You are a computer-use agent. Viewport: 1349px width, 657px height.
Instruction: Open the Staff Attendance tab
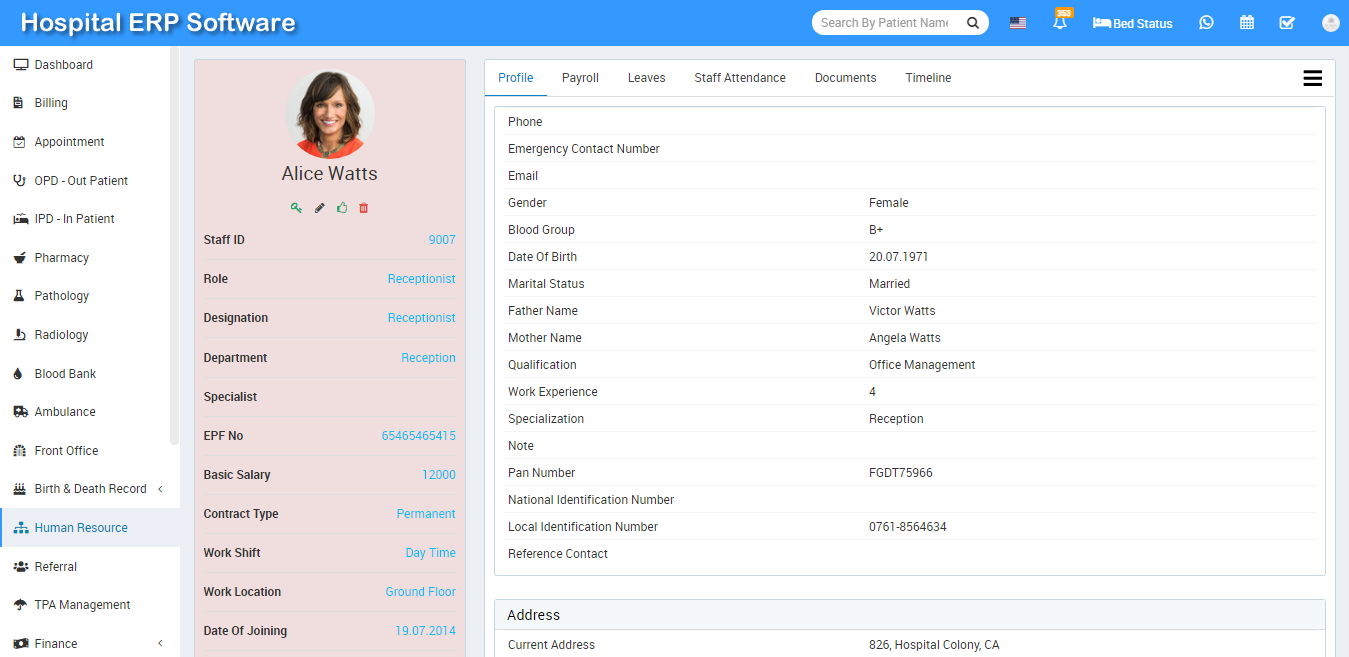740,78
